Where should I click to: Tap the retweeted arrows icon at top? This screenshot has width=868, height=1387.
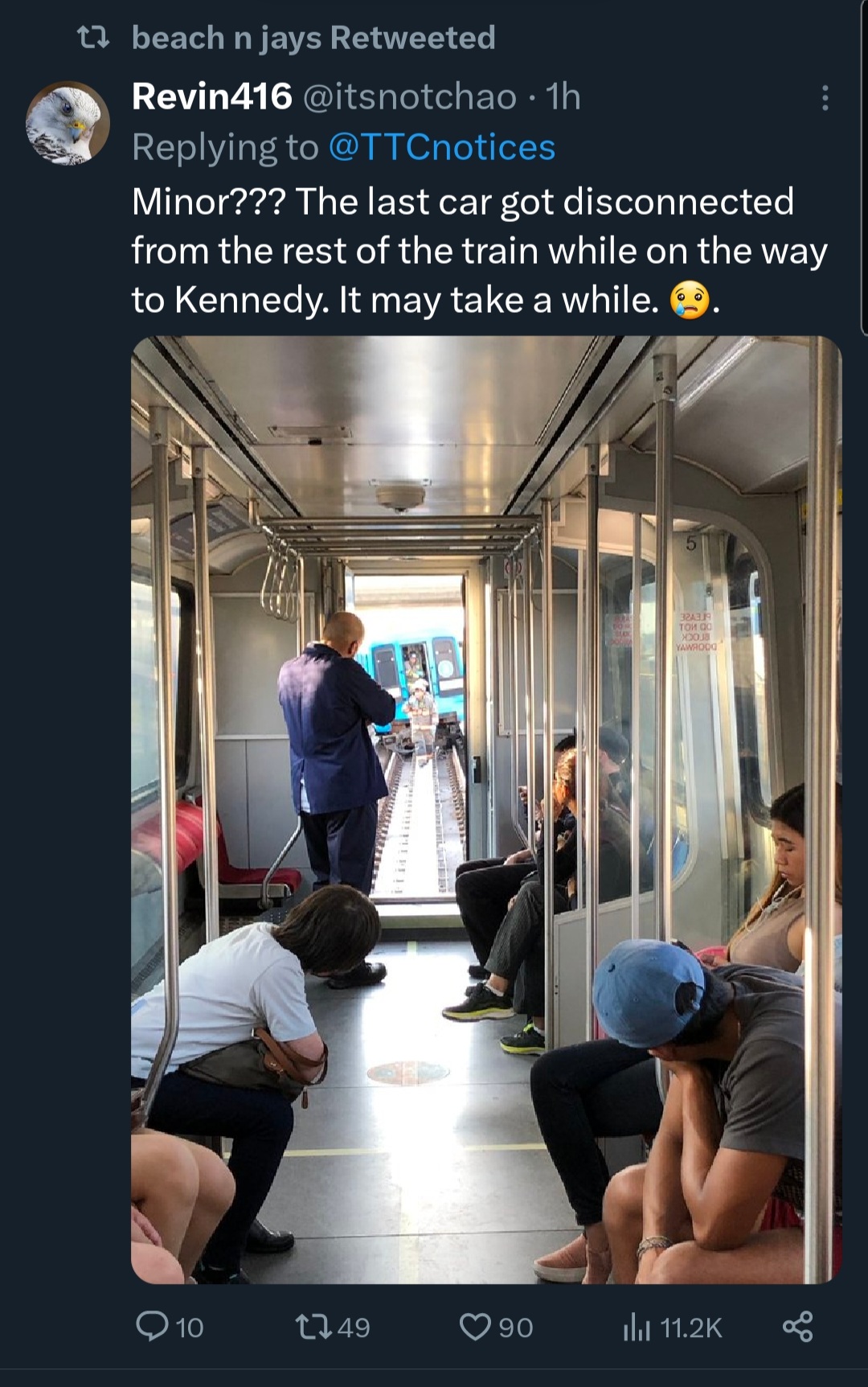click(x=92, y=38)
